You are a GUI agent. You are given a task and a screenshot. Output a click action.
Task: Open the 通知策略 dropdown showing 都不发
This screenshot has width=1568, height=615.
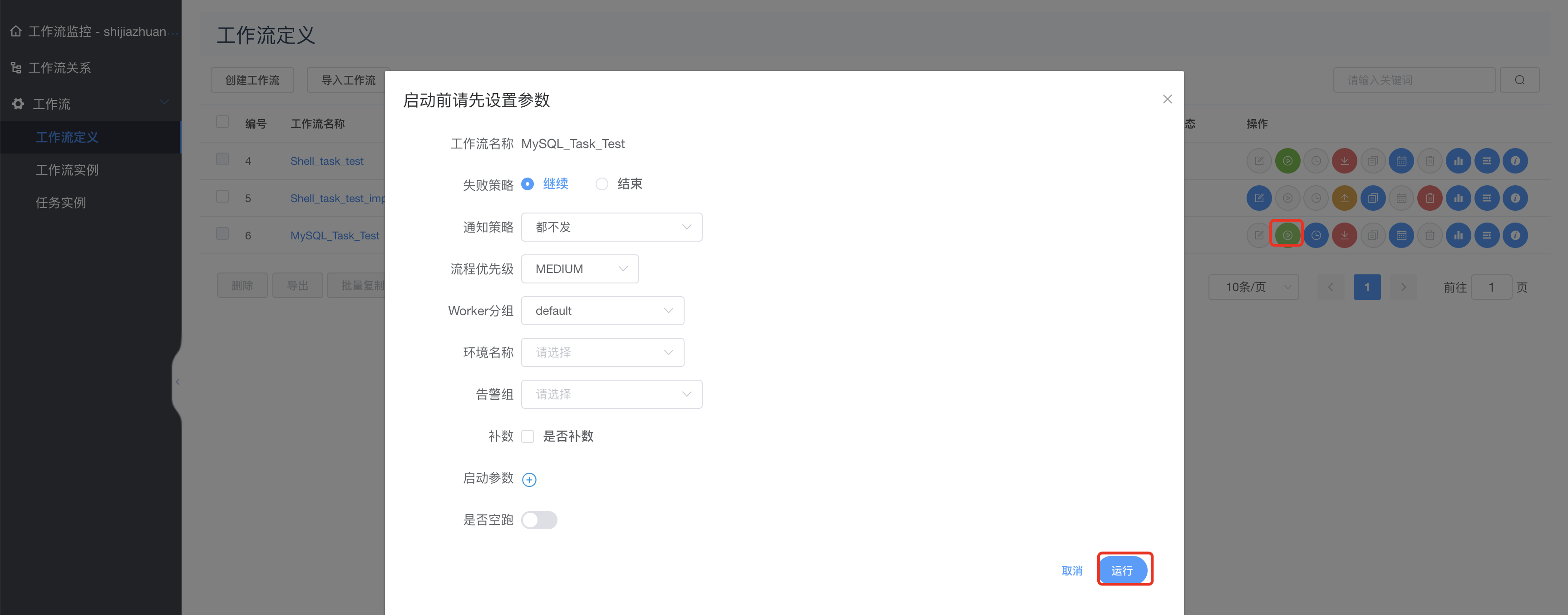[611, 227]
